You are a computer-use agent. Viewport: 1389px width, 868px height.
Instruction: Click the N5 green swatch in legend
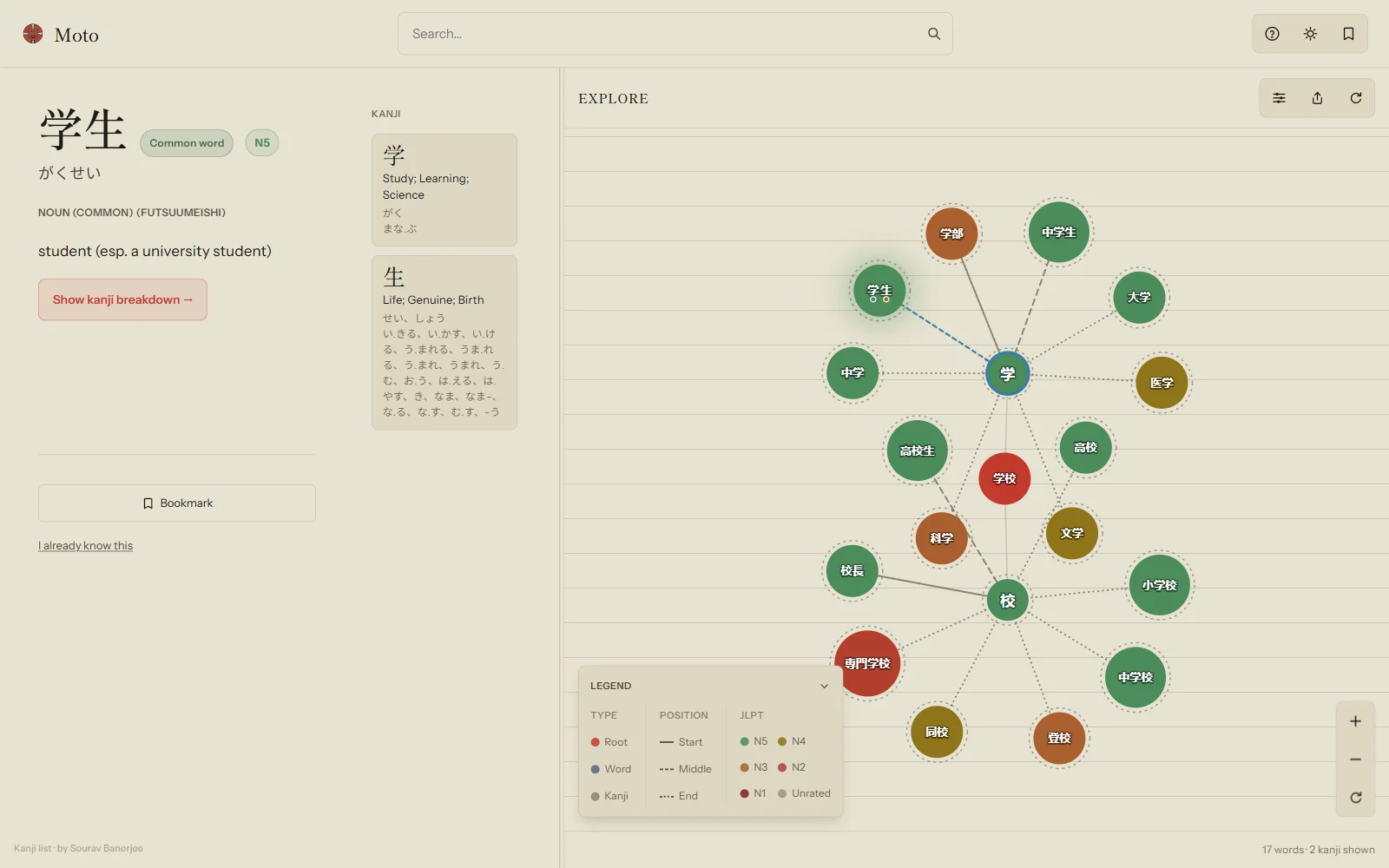(744, 741)
